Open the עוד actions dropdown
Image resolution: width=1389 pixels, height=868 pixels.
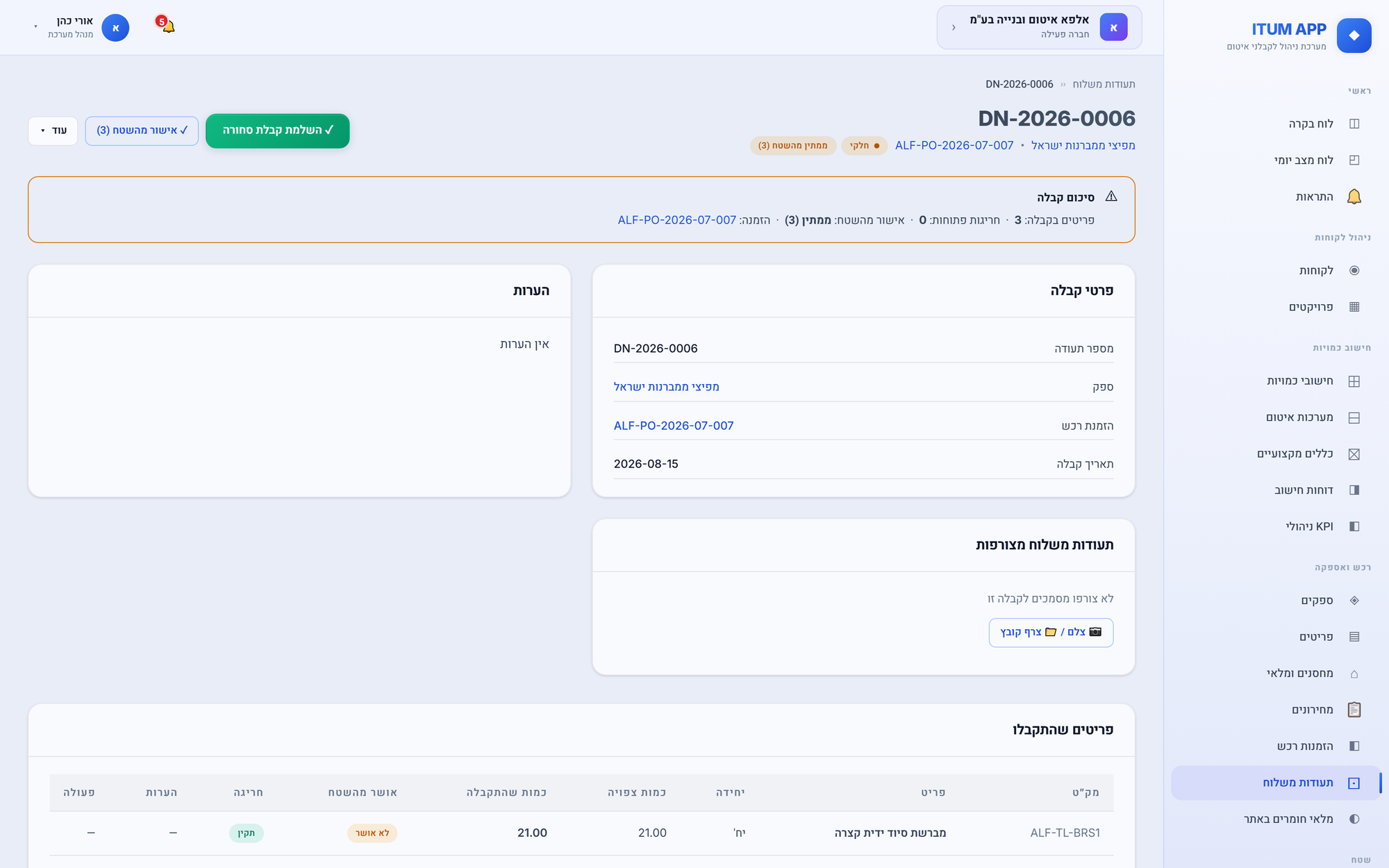tap(53, 131)
